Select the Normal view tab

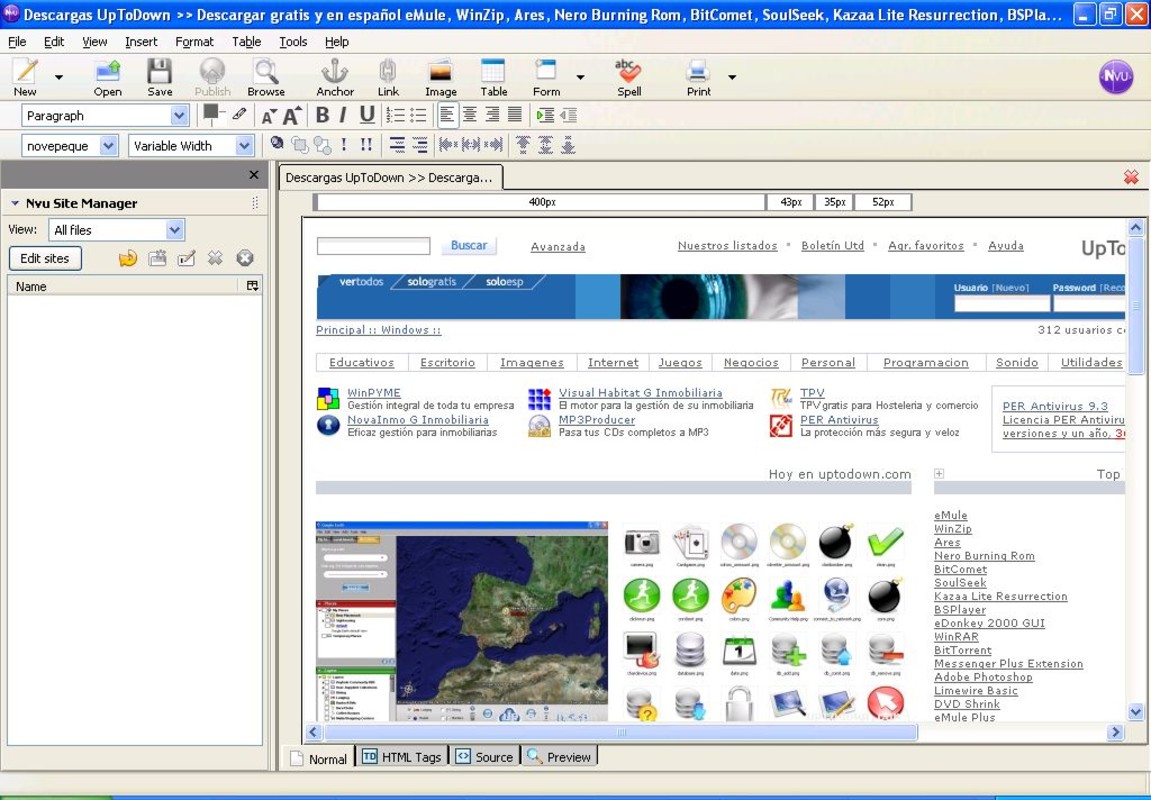319,758
